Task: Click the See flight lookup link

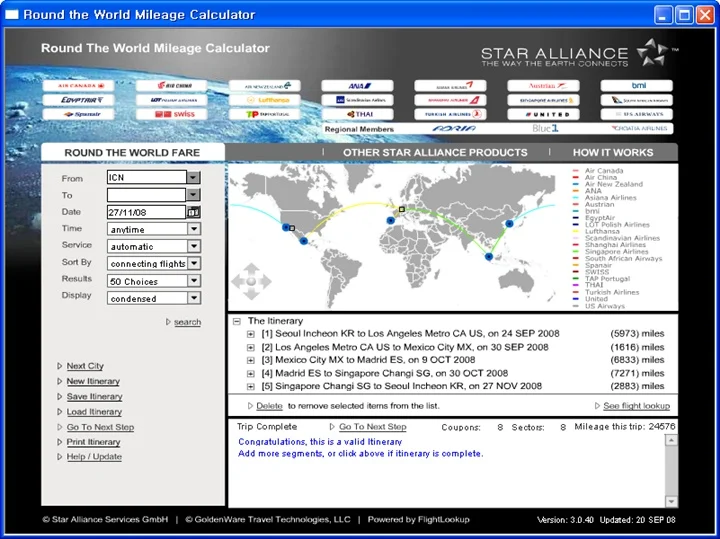Action: click(636, 406)
